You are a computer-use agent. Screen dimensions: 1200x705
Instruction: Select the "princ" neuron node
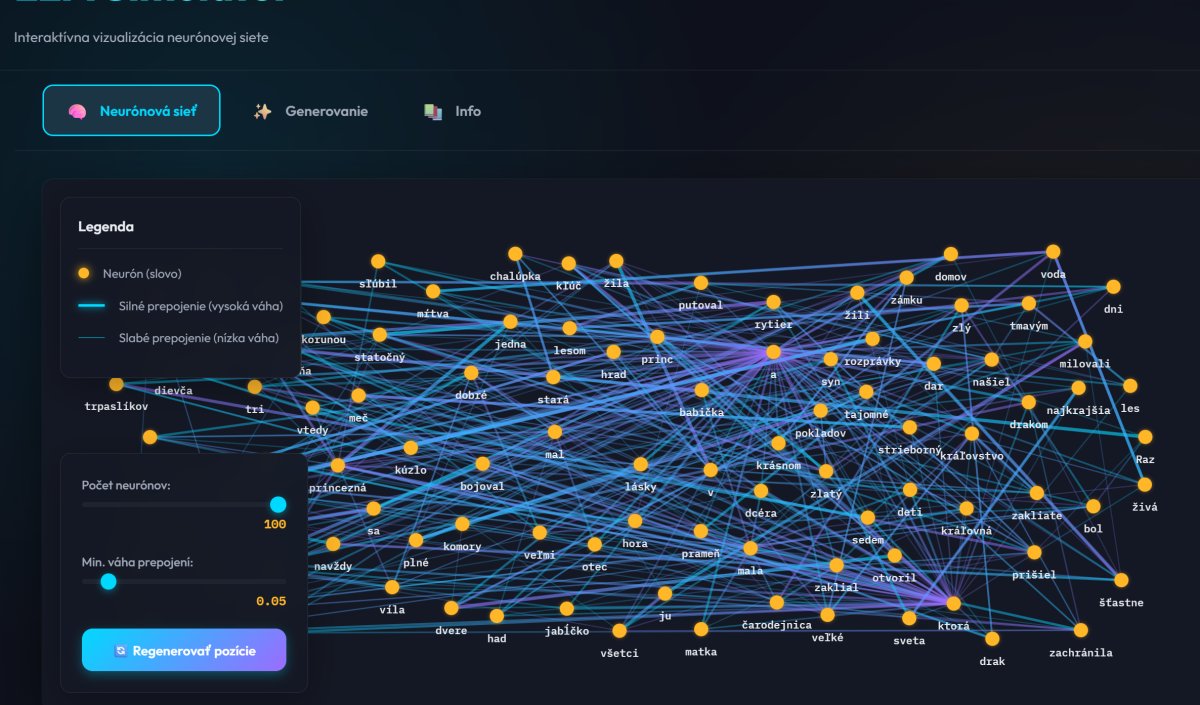657,337
